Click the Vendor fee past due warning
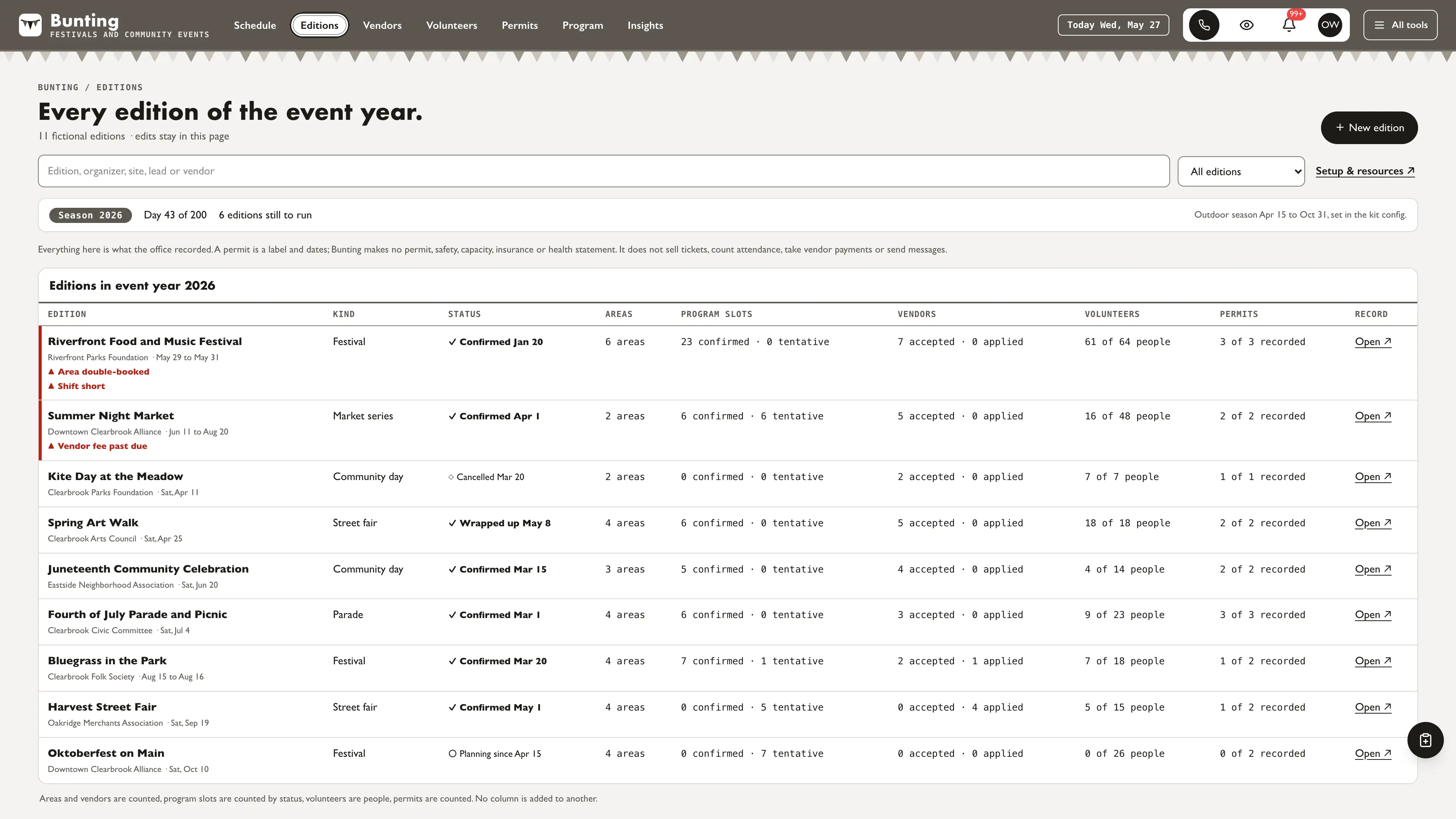This screenshot has width=1456, height=819. coord(98,446)
